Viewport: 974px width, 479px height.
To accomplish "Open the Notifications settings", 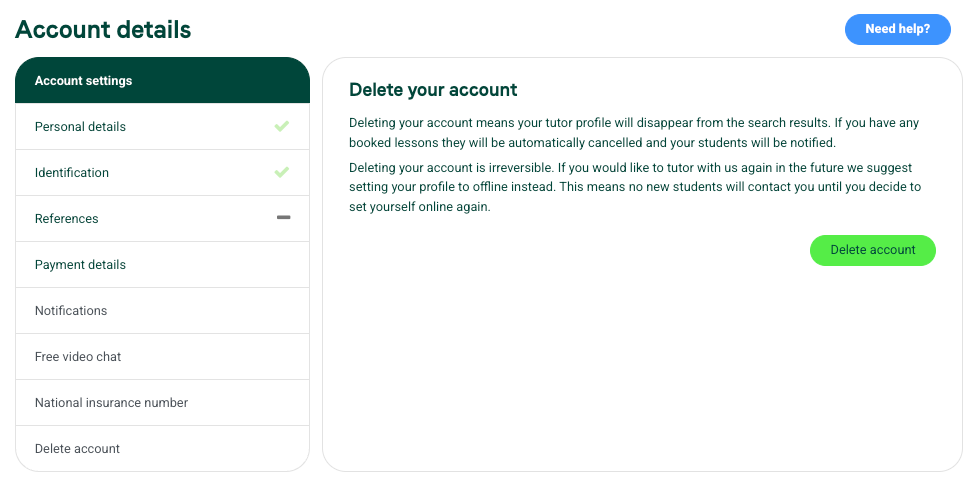I will 162,311.
